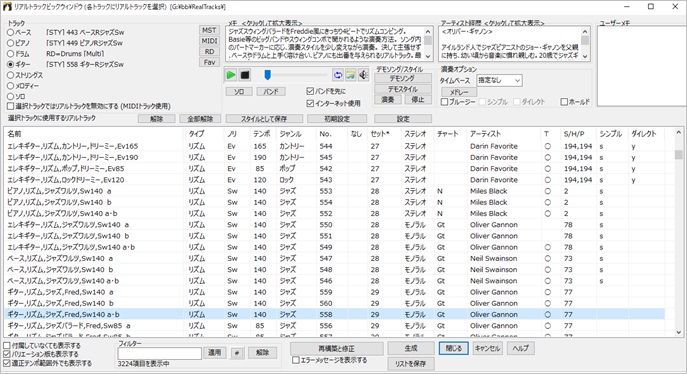Select the ベース track radio button

pos(11,32)
